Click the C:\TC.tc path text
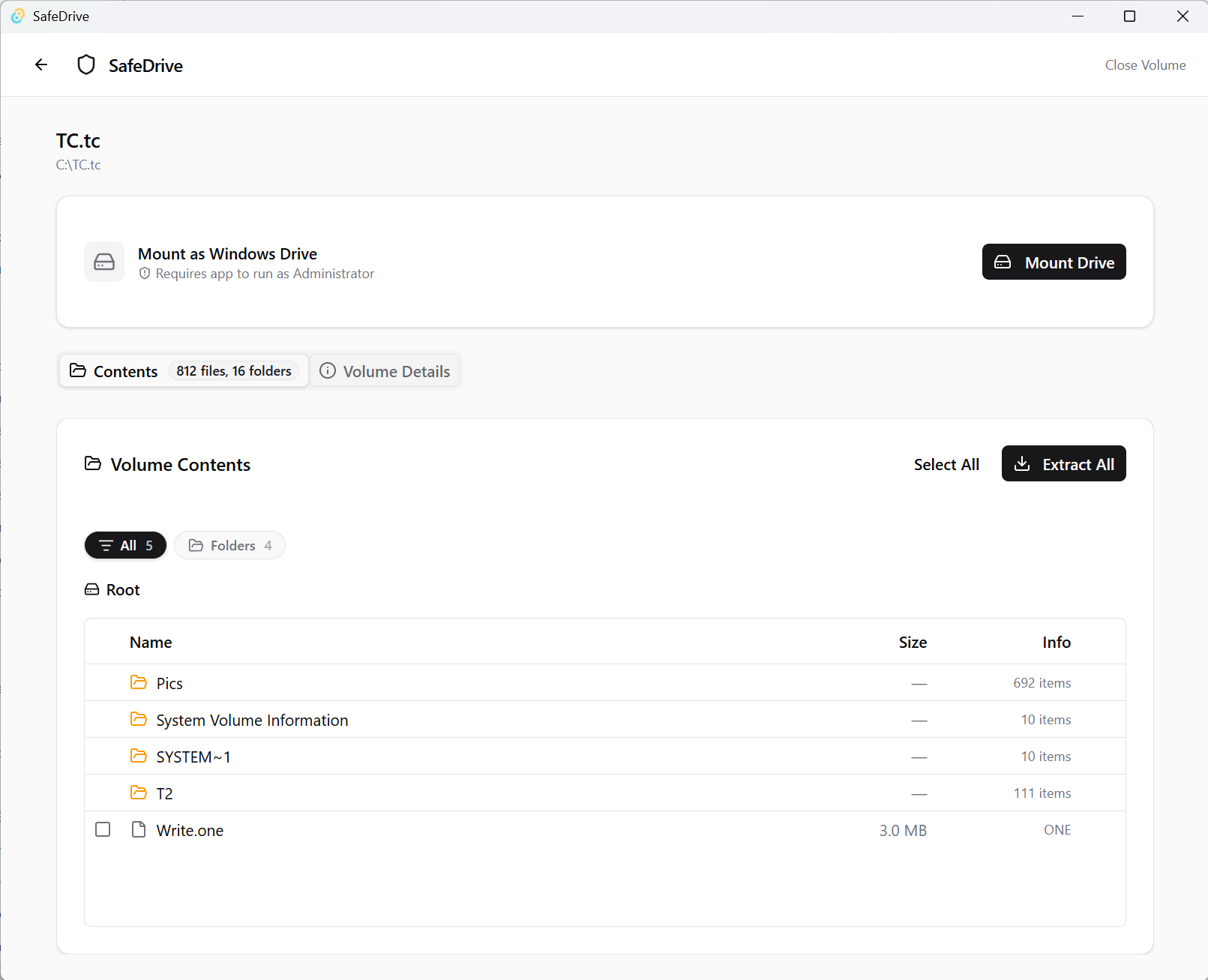The image size is (1208, 980). point(78,165)
